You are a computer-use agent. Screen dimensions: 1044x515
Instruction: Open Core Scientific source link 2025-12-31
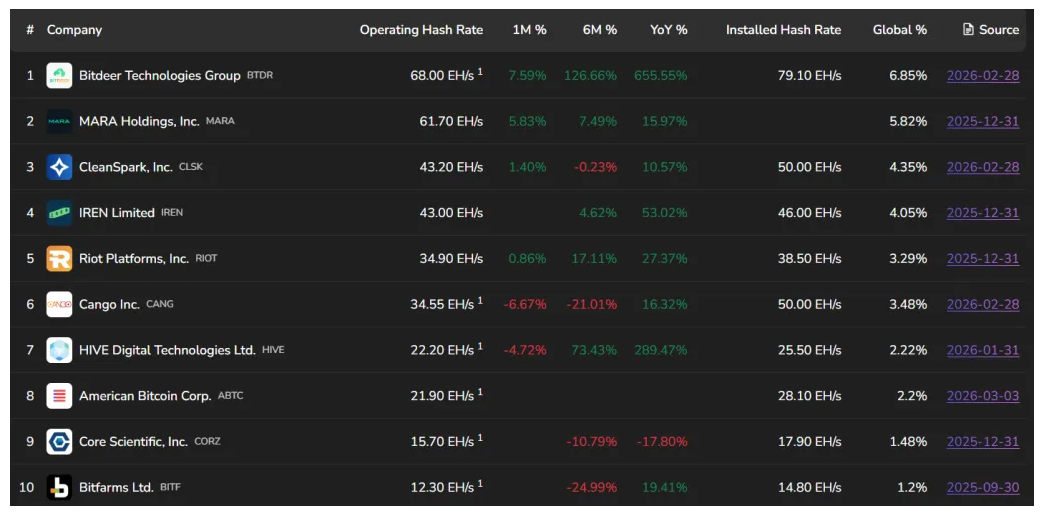pos(983,441)
